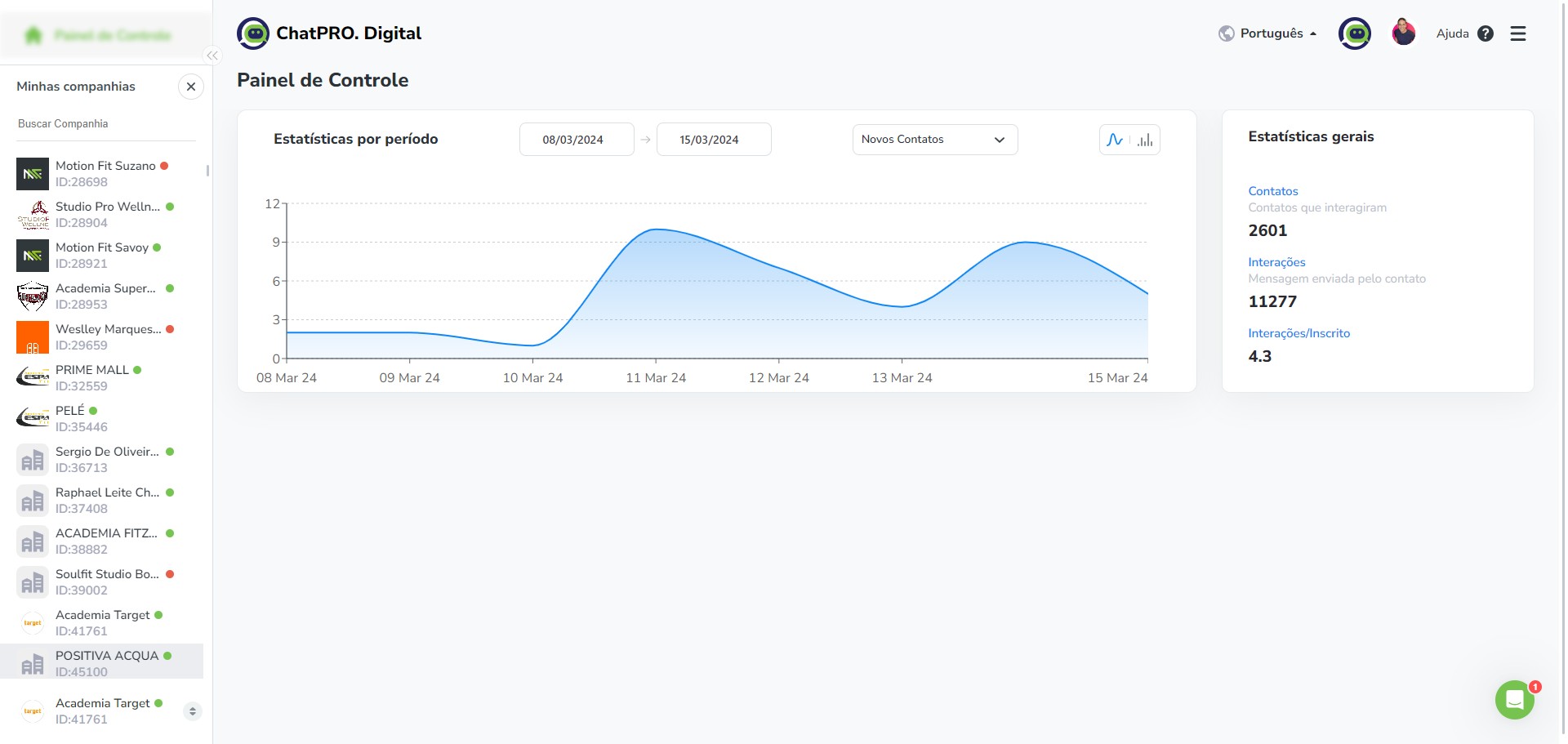The width and height of the screenshot is (1568, 744).
Task: Collapse the sidebar with double chevron
Action: 212,56
